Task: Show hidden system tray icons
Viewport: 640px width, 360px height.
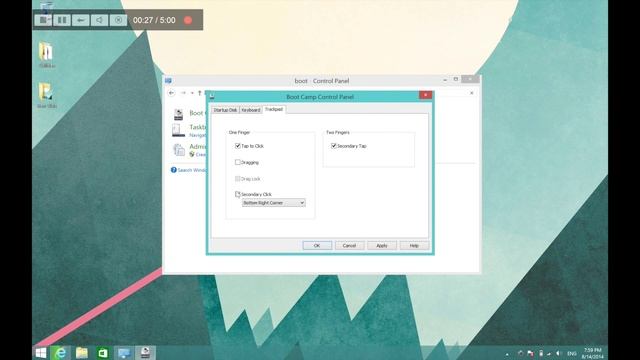Action: (x=507, y=354)
